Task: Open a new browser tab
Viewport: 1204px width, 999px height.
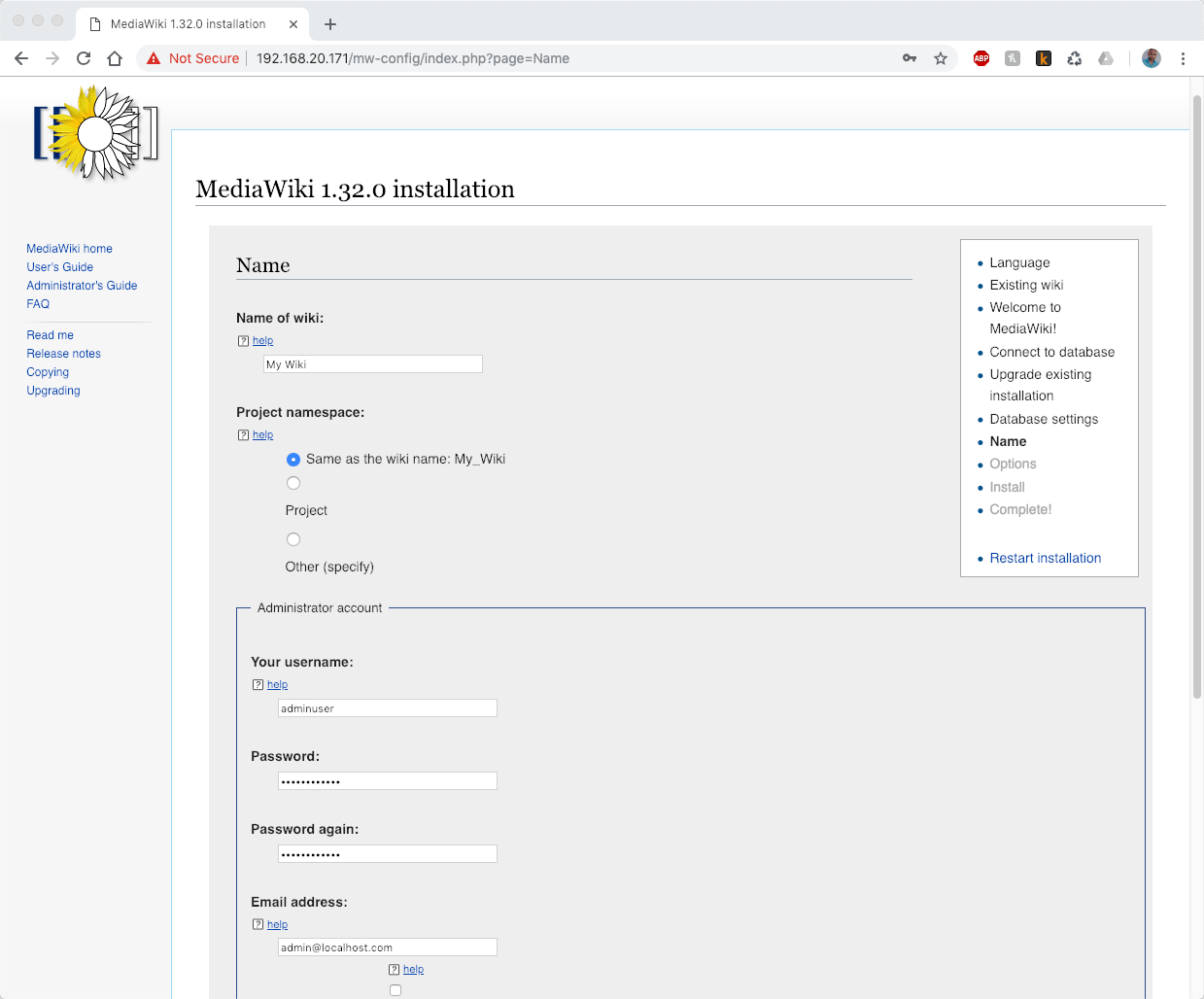Action: click(x=330, y=24)
